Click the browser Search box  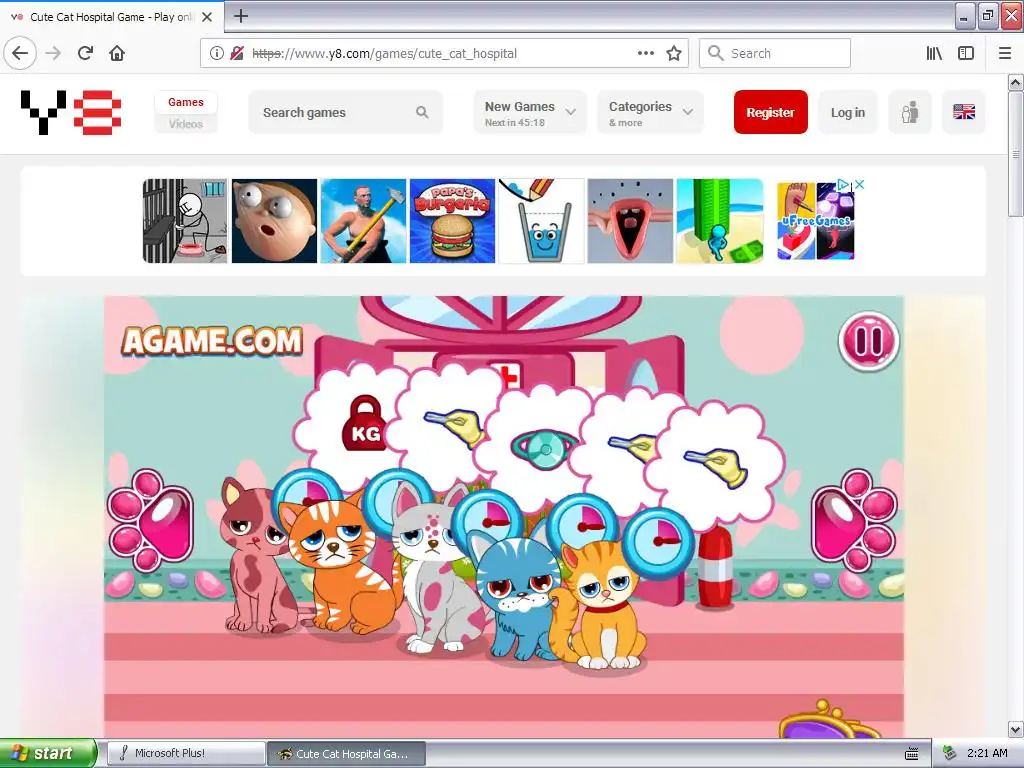775,53
